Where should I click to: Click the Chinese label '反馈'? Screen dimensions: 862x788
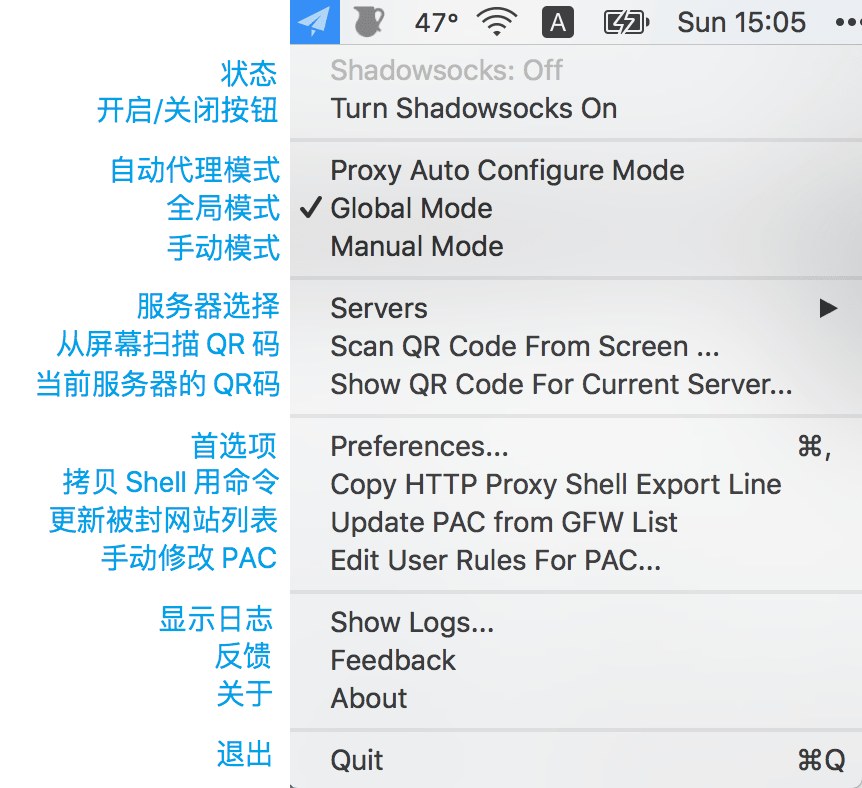pyautogui.click(x=243, y=656)
